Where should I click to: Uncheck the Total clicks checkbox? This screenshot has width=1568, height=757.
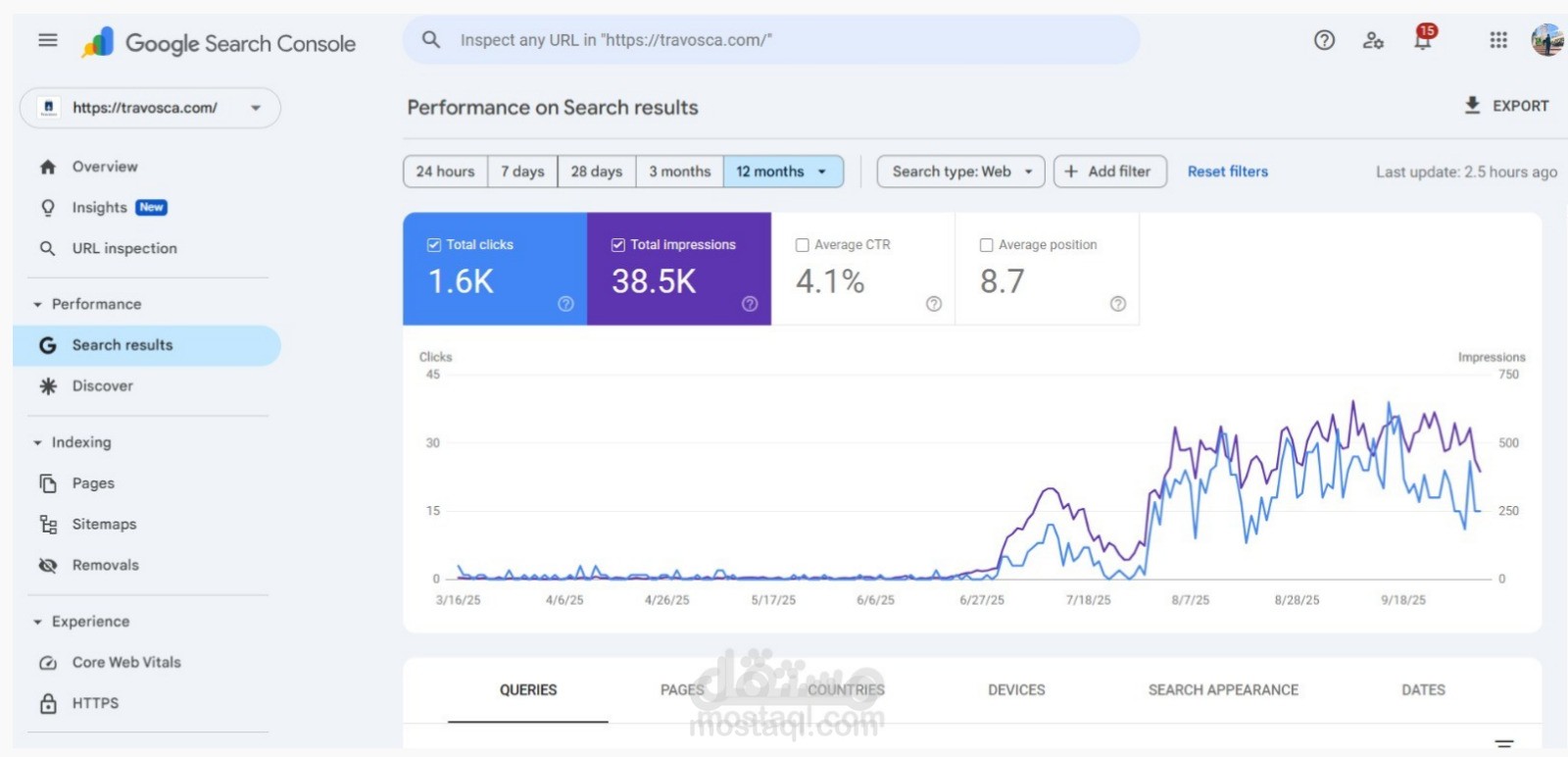pos(434,245)
